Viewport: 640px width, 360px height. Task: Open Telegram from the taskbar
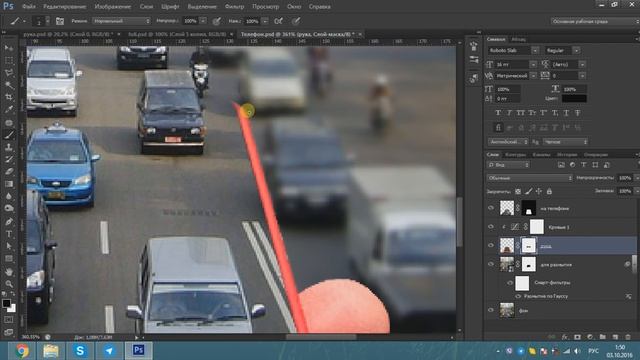[109, 350]
